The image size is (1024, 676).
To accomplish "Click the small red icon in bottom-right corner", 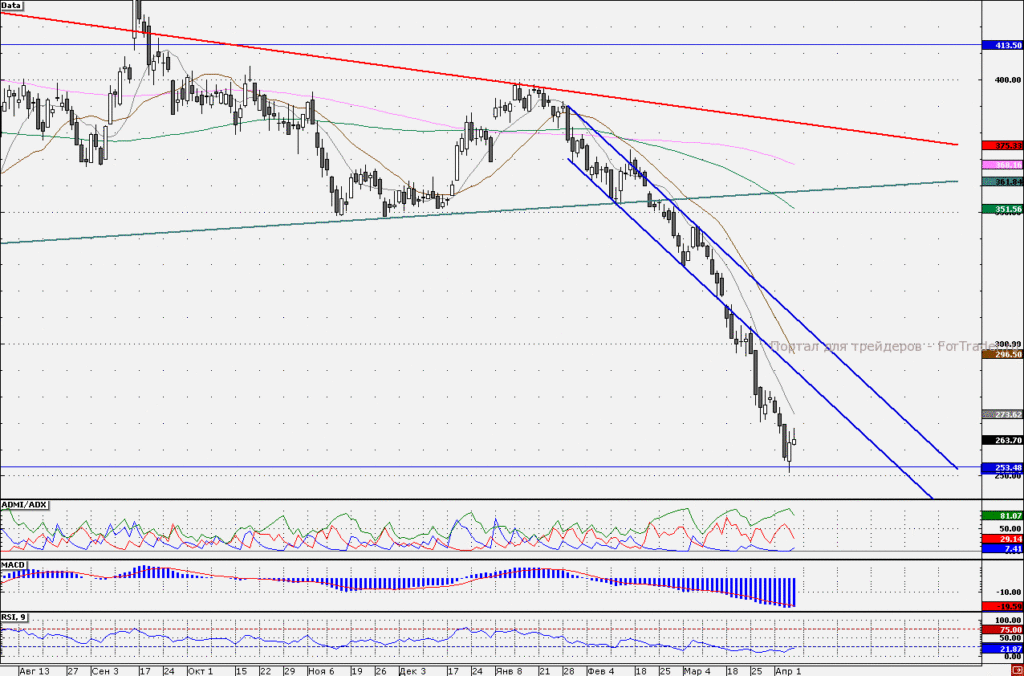I will [1019, 671].
